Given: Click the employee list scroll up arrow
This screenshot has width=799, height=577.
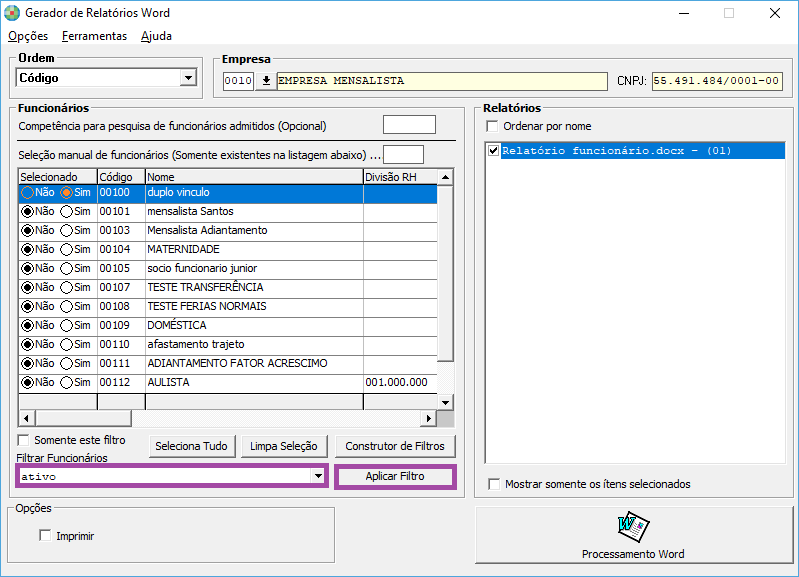Looking at the screenshot, I should 445,177.
